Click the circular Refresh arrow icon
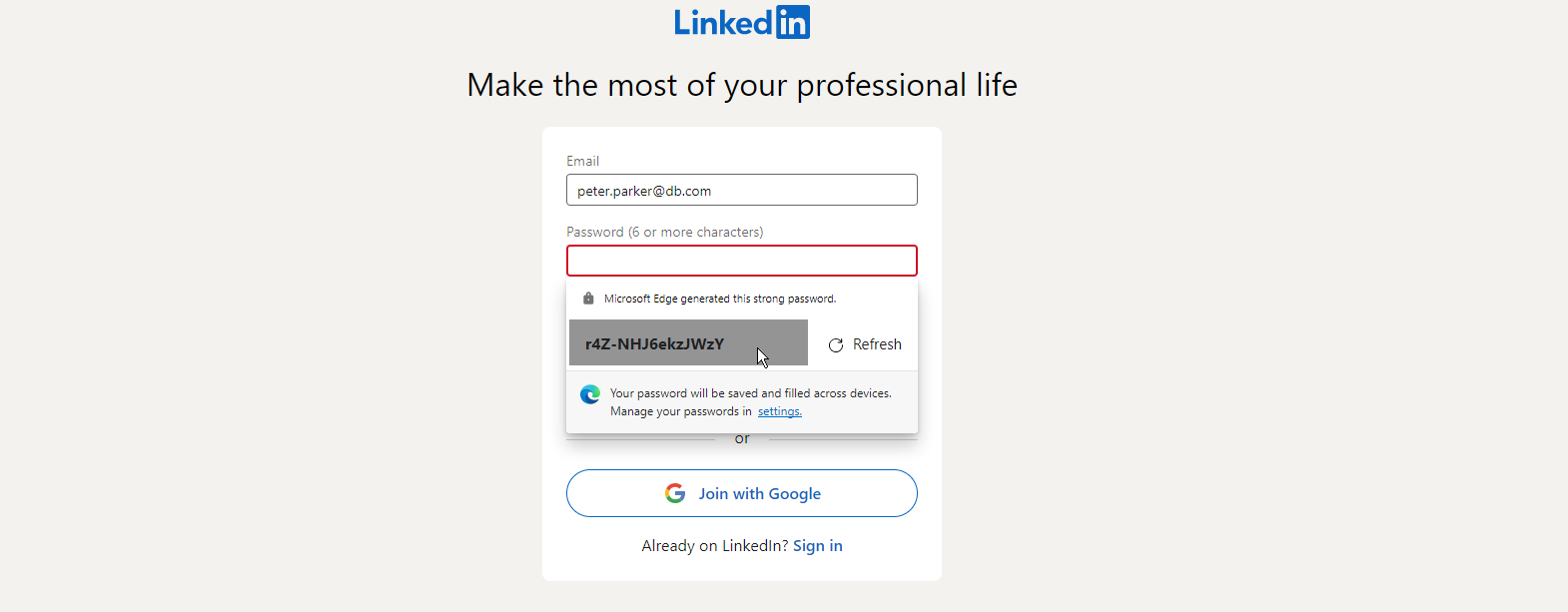Image resolution: width=1568 pixels, height=612 pixels. [836, 345]
